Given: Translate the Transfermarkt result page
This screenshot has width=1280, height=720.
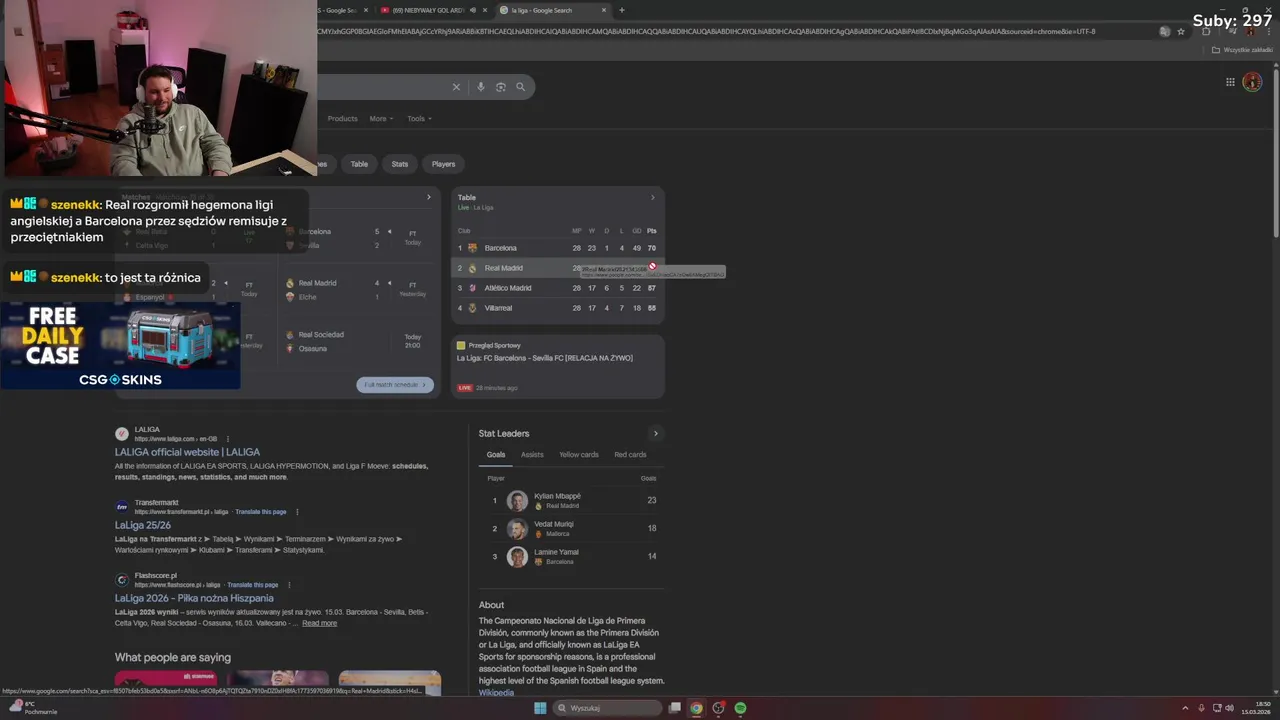Looking at the screenshot, I should click(x=261, y=511).
